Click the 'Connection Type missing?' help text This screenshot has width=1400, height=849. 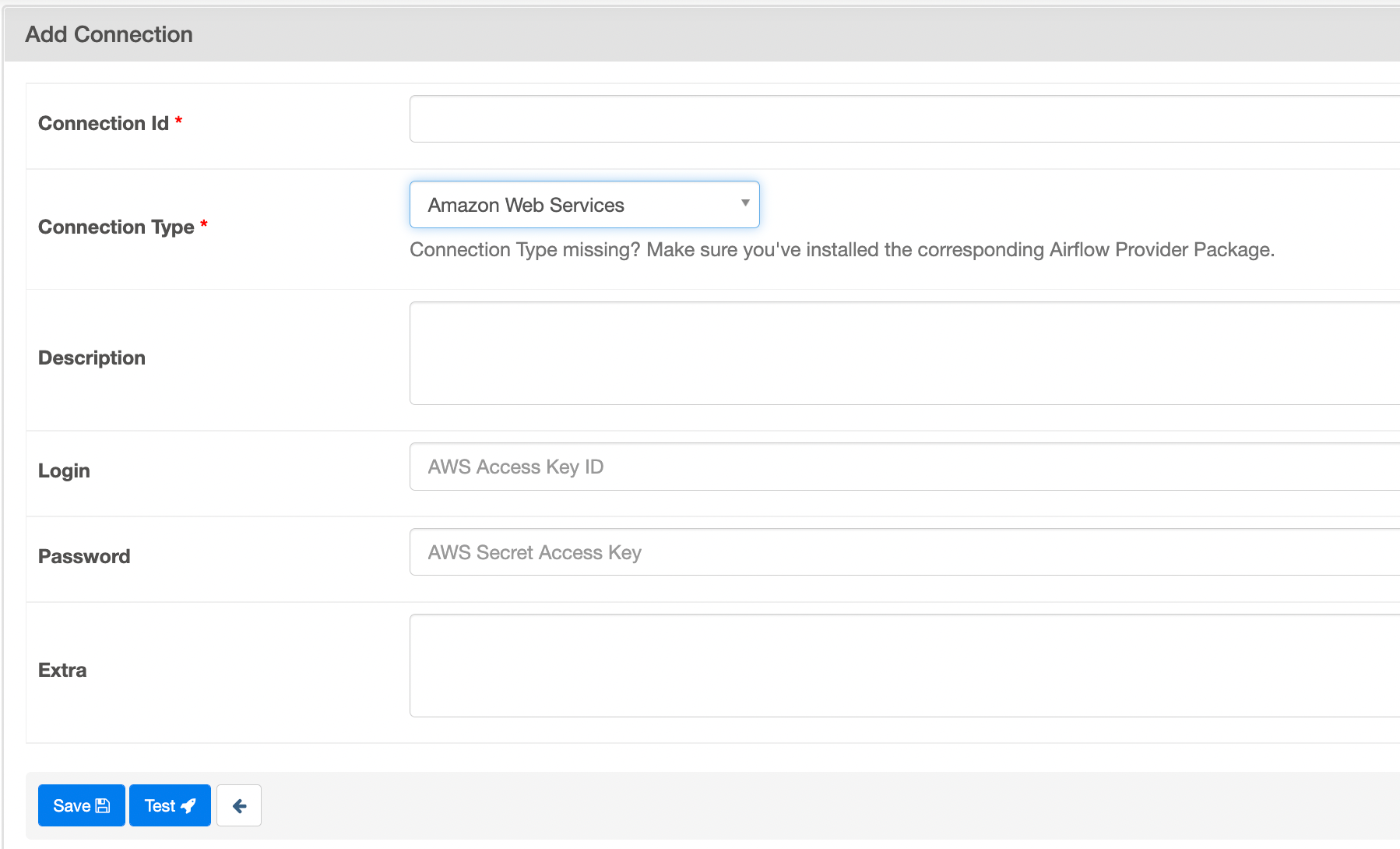coord(842,249)
